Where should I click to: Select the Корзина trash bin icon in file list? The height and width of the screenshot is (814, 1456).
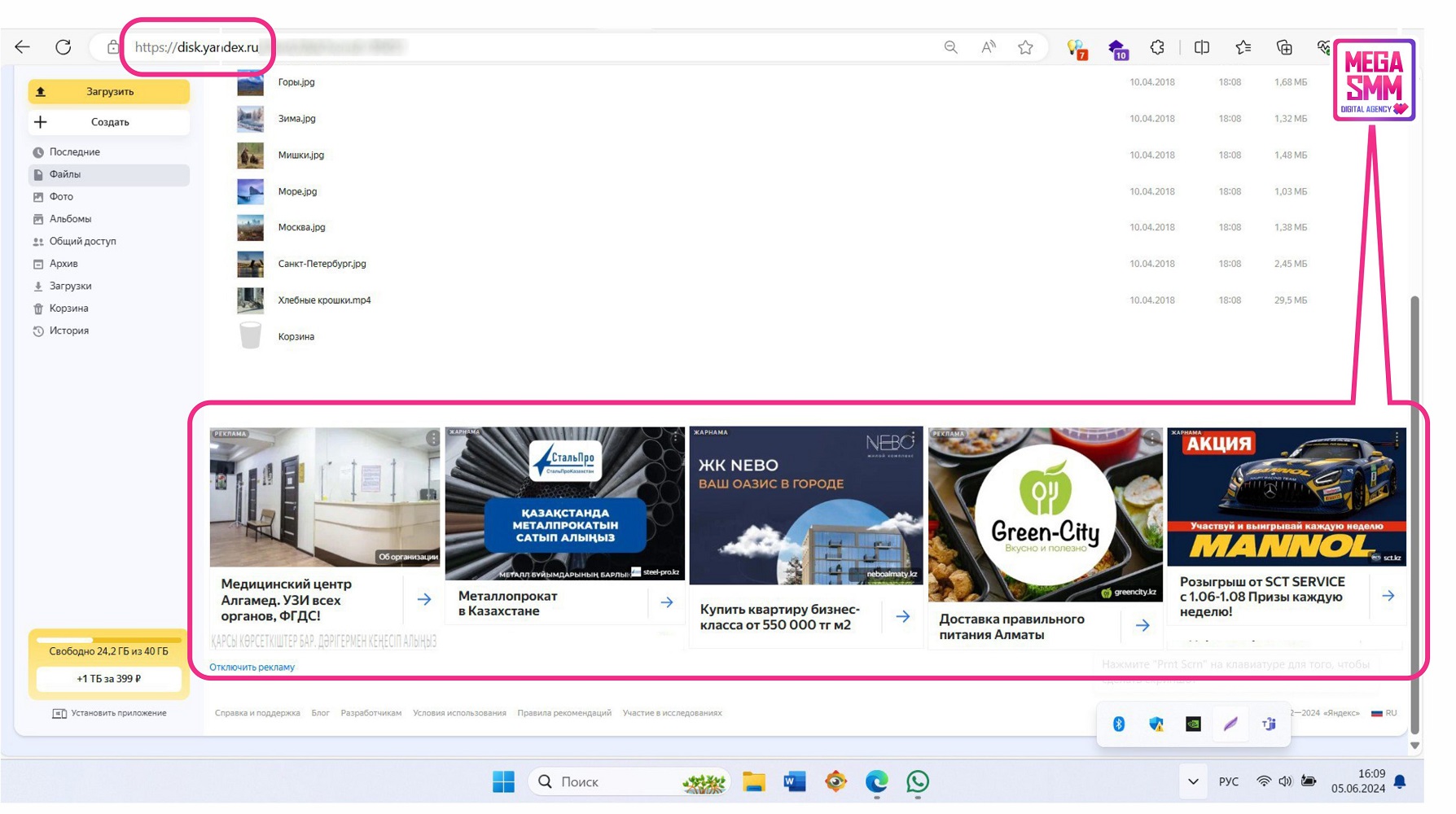pos(250,335)
